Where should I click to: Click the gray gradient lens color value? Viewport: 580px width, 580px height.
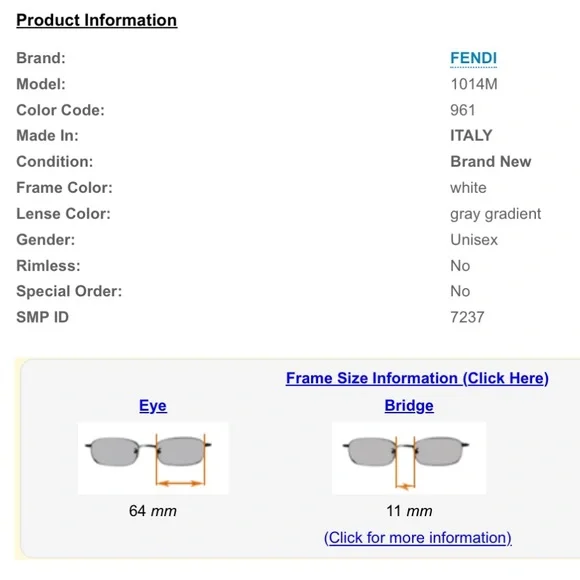coord(496,214)
